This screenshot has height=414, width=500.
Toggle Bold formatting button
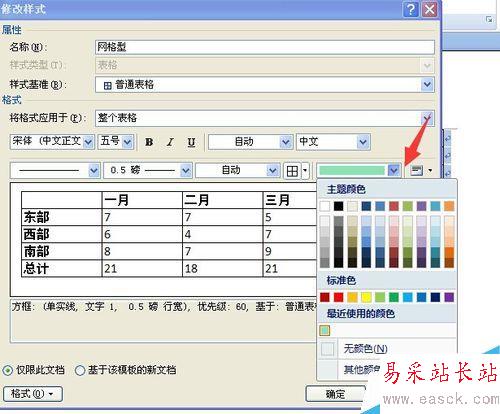click(x=149, y=142)
